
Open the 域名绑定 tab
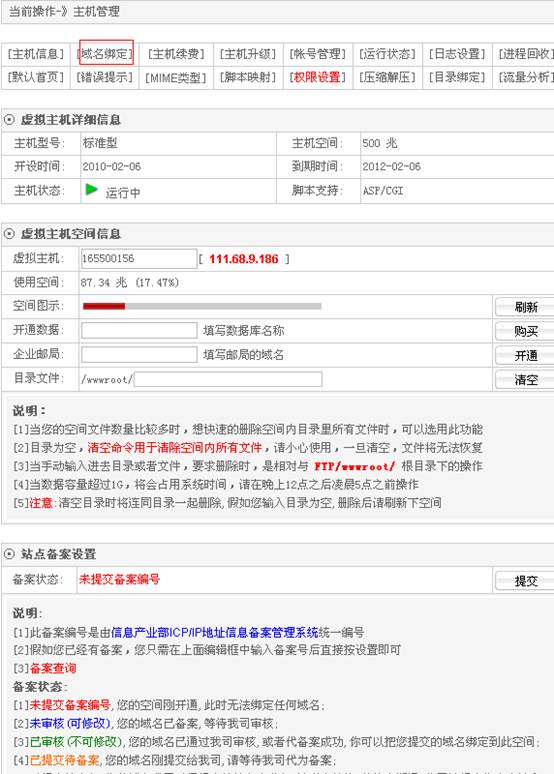click(106, 52)
